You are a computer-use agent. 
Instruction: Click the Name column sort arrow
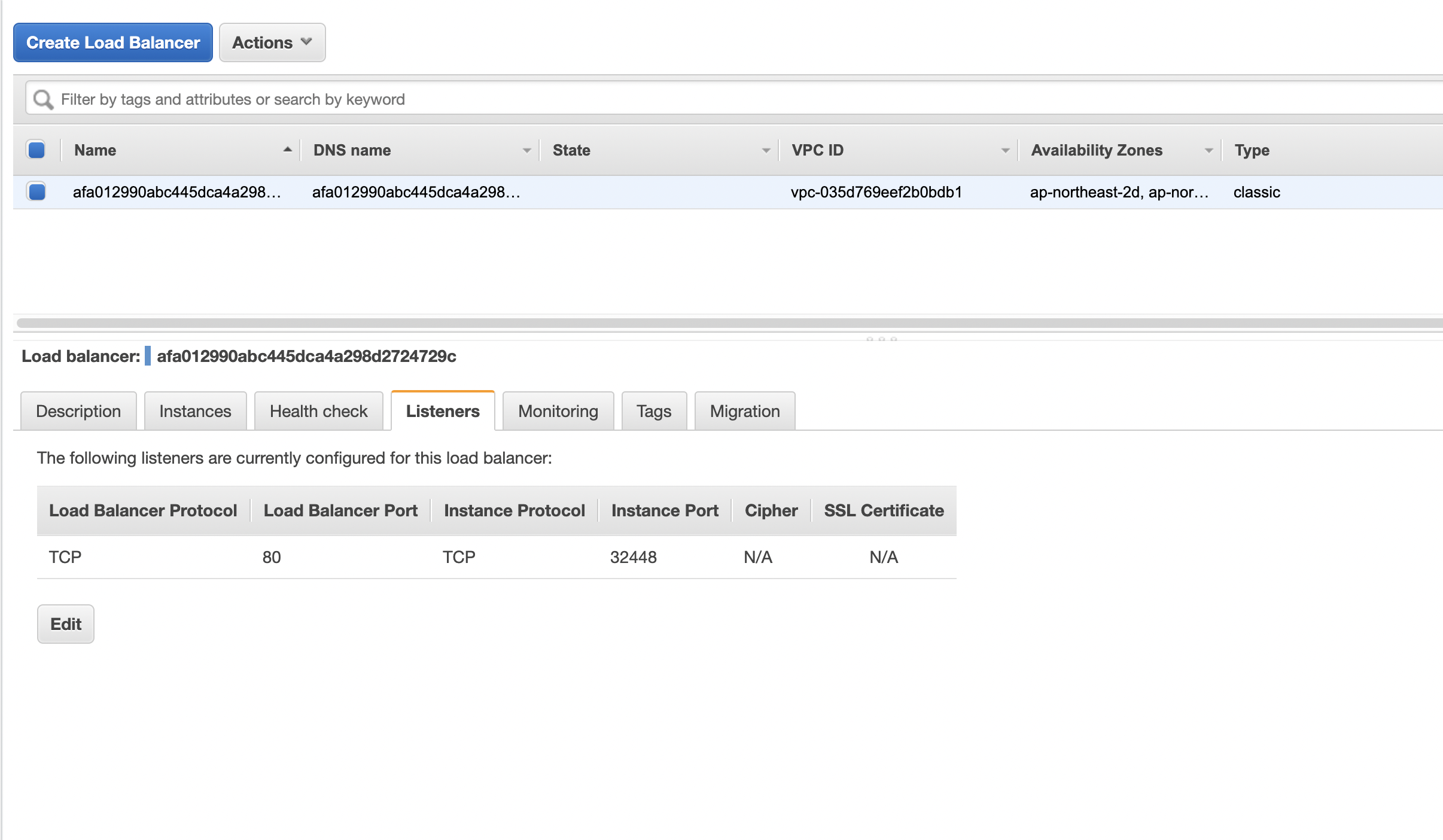coord(287,150)
